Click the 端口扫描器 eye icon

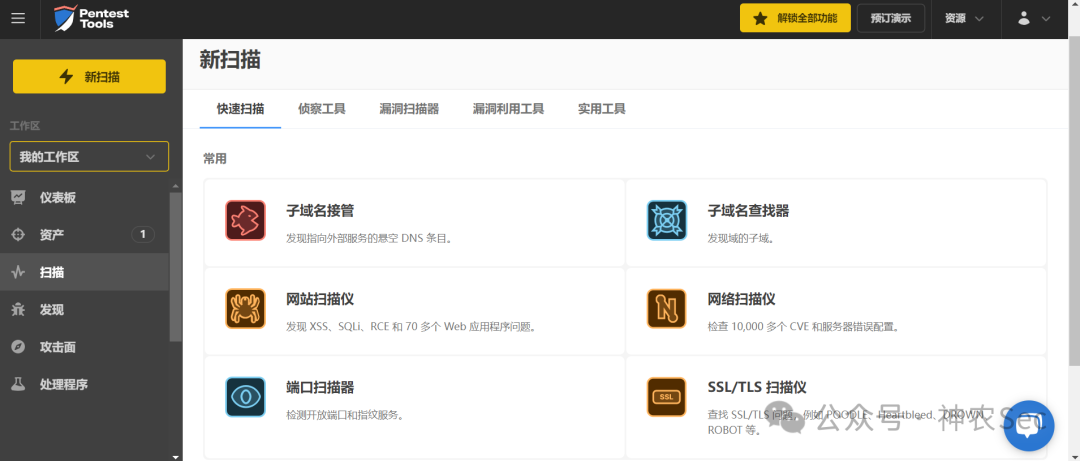(x=245, y=397)
